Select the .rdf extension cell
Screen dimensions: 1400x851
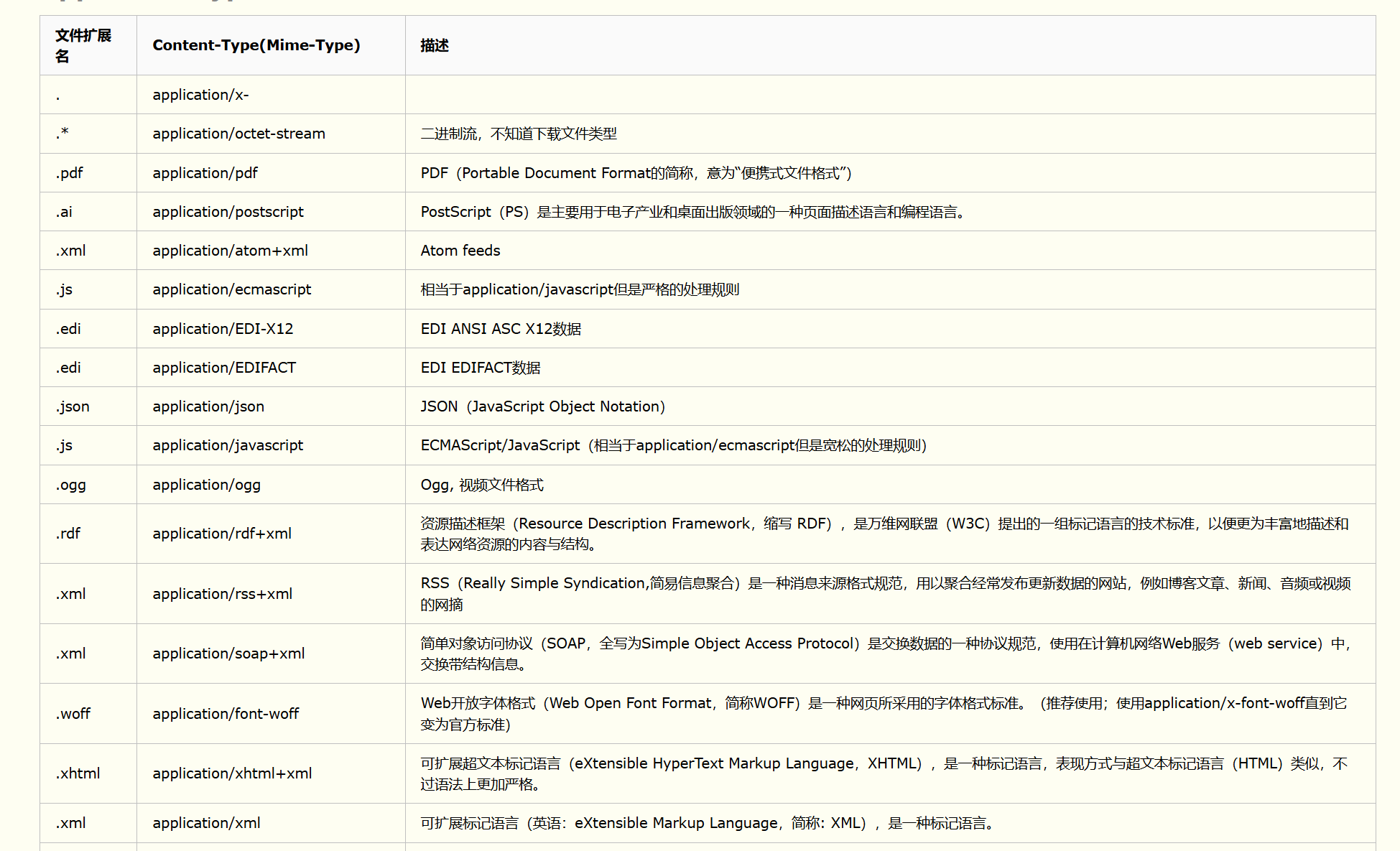tap(68, 534)
